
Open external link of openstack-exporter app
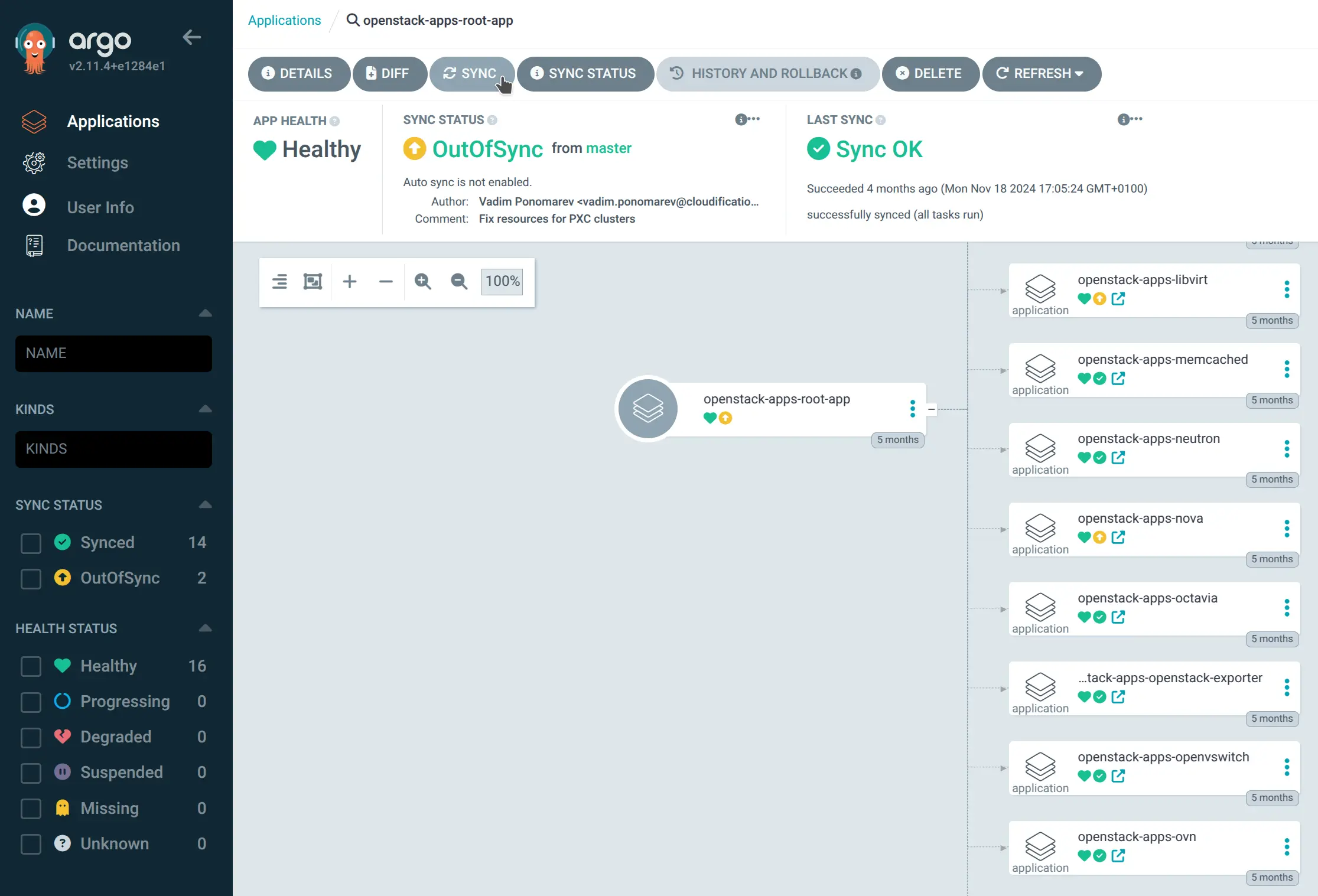click(1118, 697)
